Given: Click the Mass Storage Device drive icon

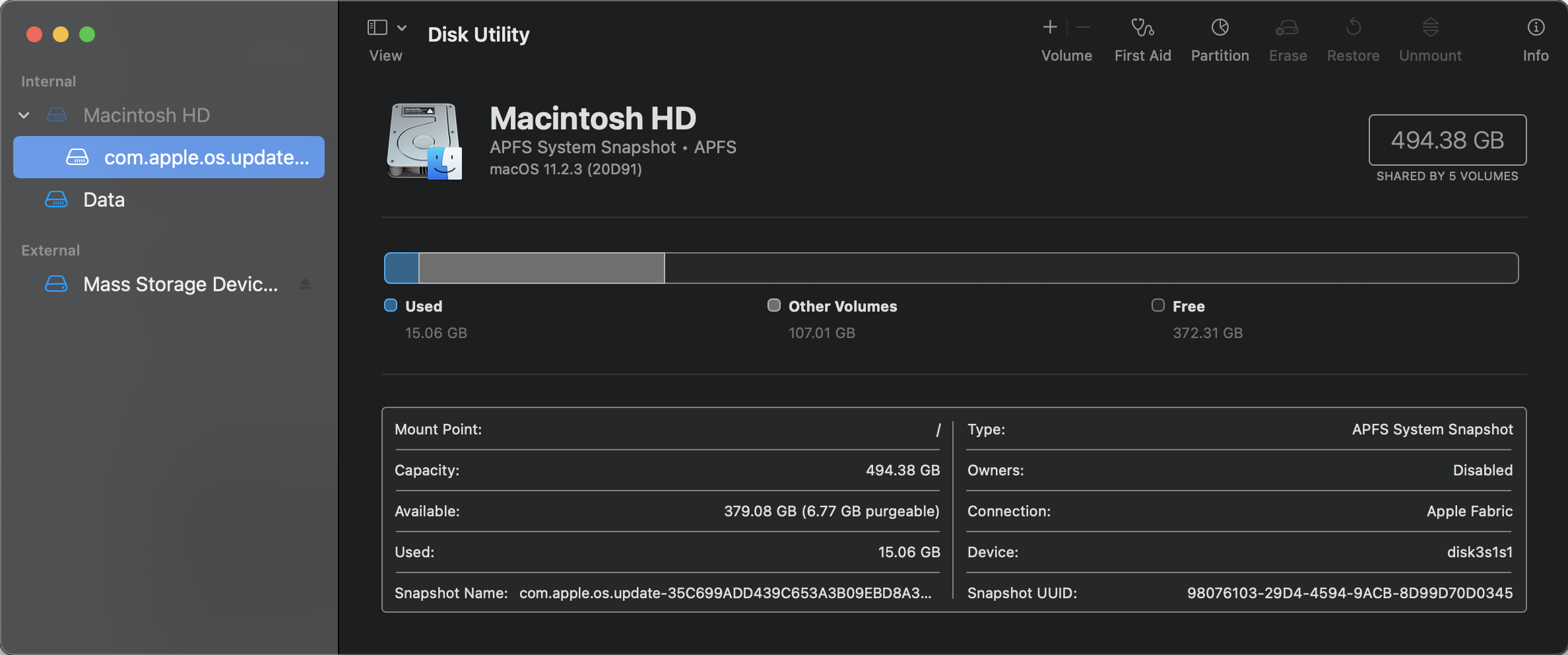Looking at the screenshot, I should (x=56, y=284).
